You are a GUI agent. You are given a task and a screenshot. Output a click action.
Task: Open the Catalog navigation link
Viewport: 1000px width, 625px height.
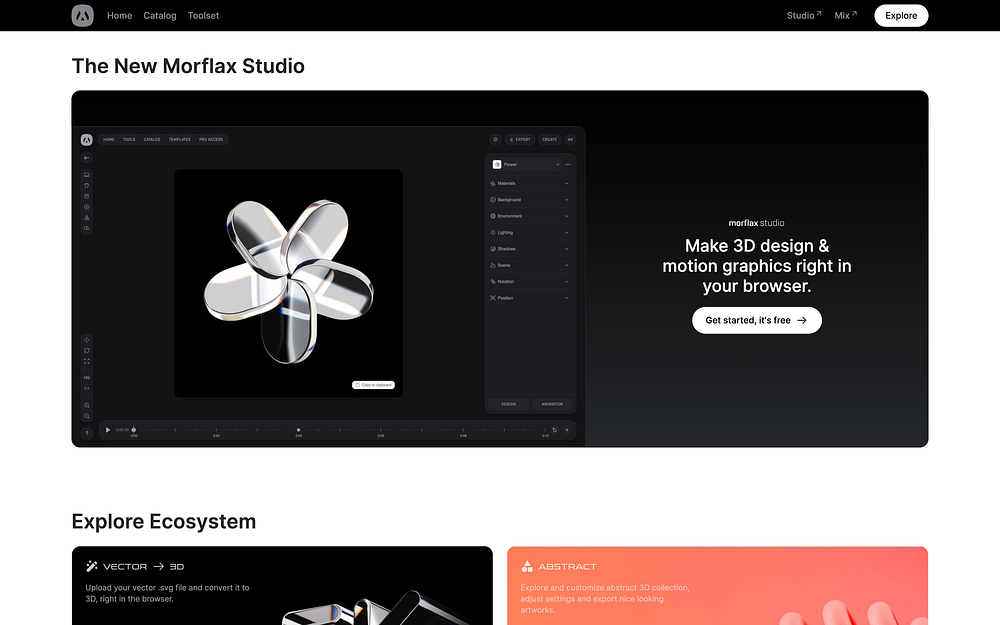click(x=159, y=15)
